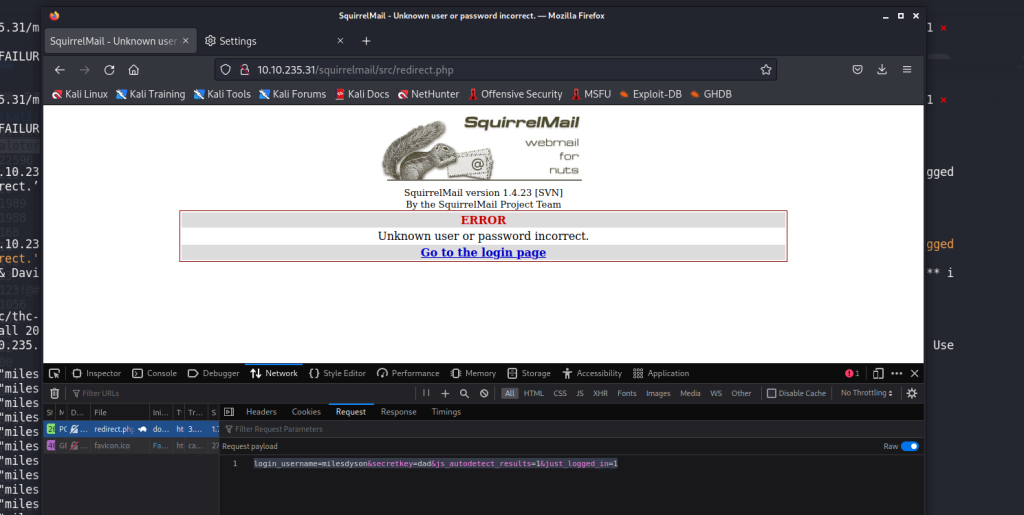1024x515 pixels.
Task: Open the Timings request tab
Action: [446, 412]
